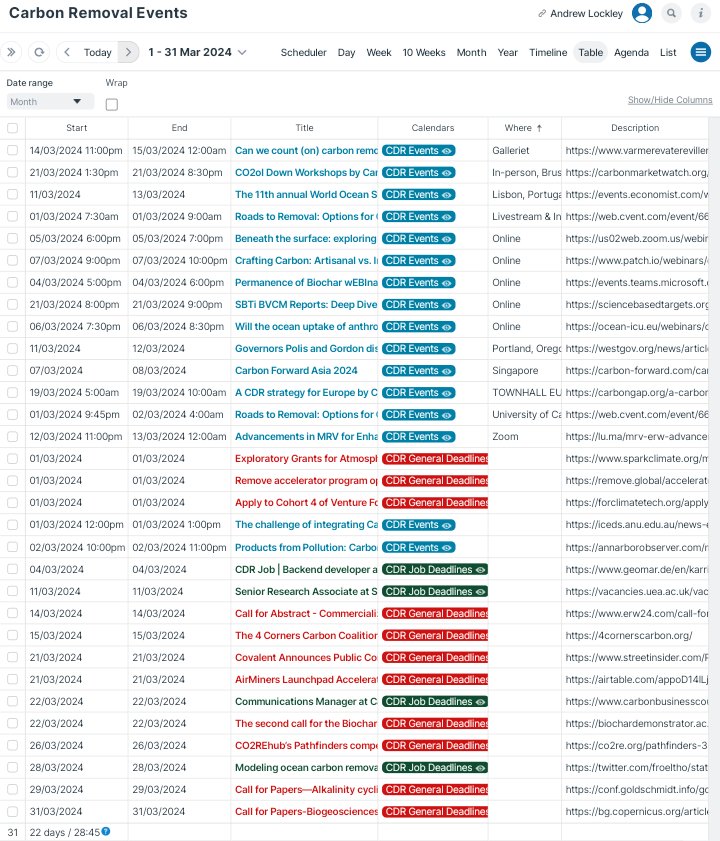Open the user profile avatar icon
Screen dimensions: 720x841
tap(642, 13)
